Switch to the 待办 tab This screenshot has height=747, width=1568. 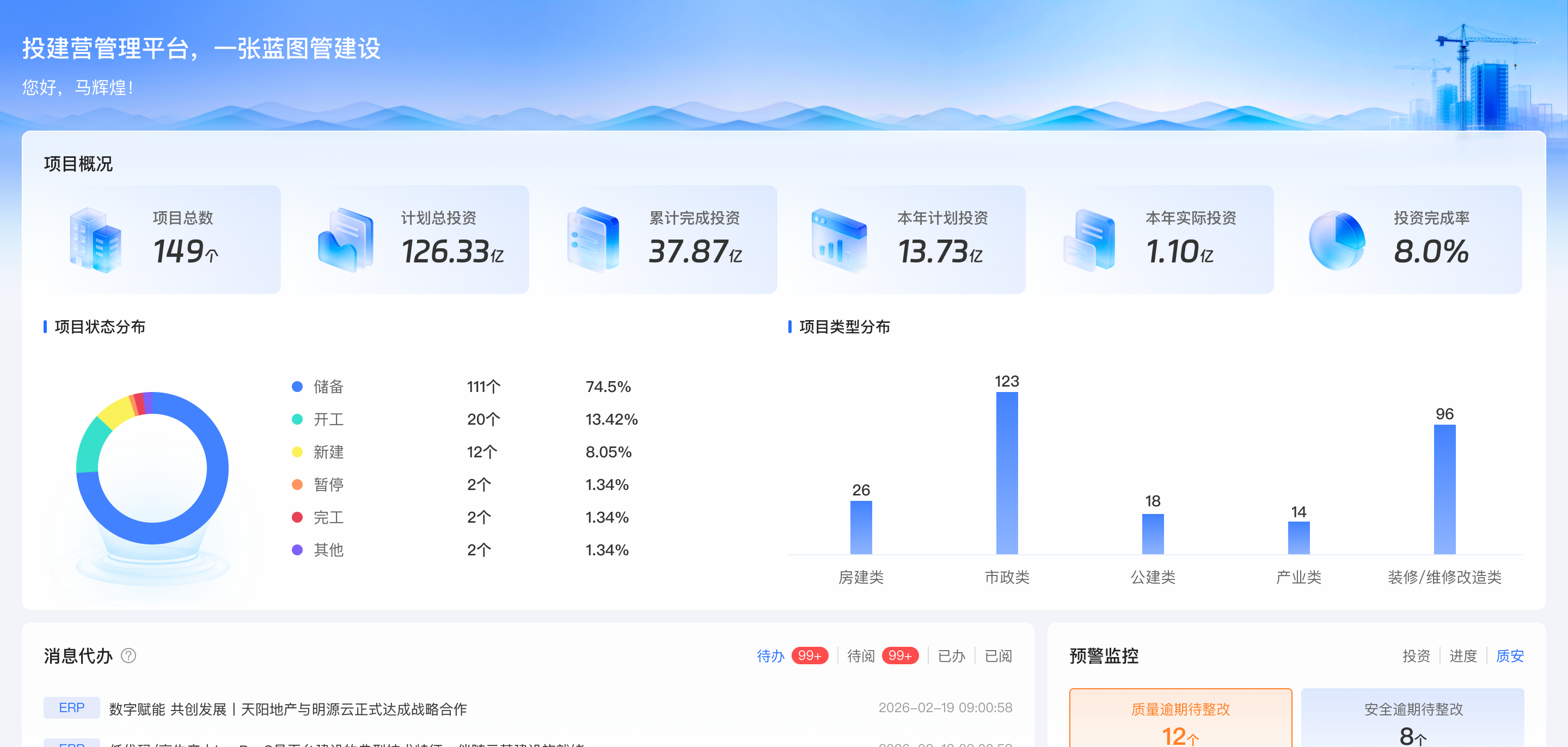click(x=770, y=656)
